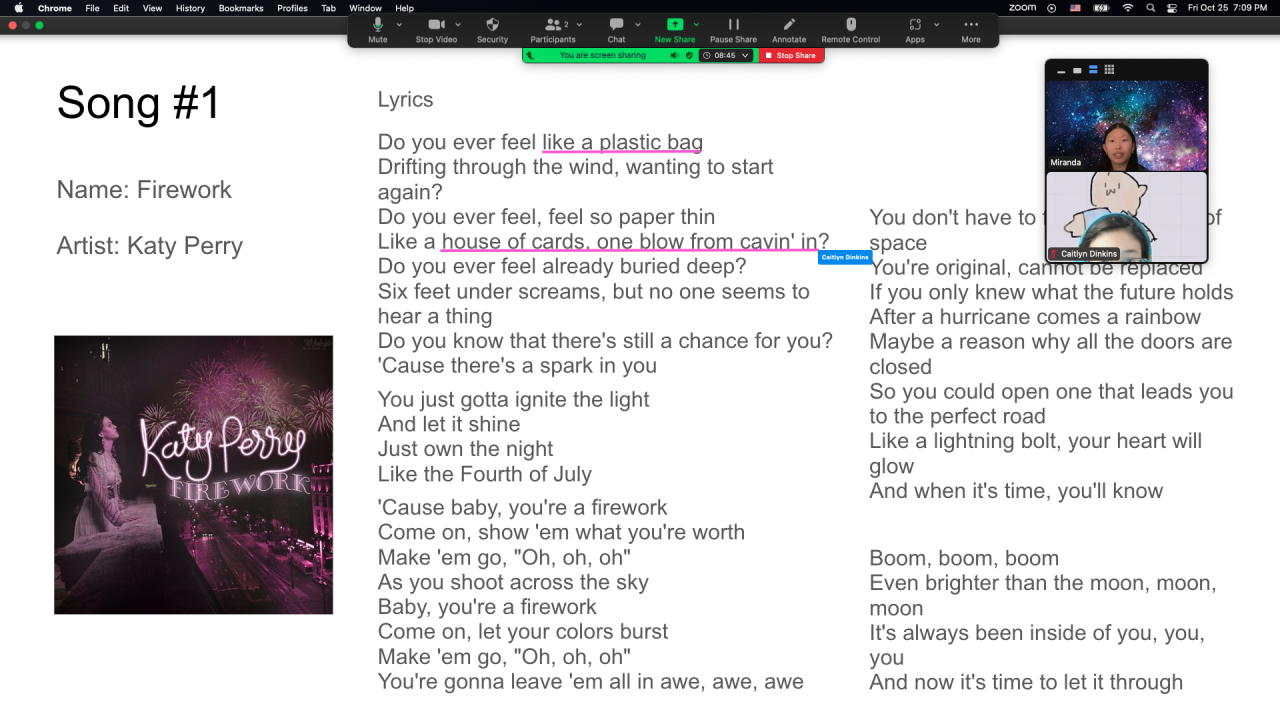Screen dimensions: 1280x720
Task: Open the Chat panel
Action: 616,29
